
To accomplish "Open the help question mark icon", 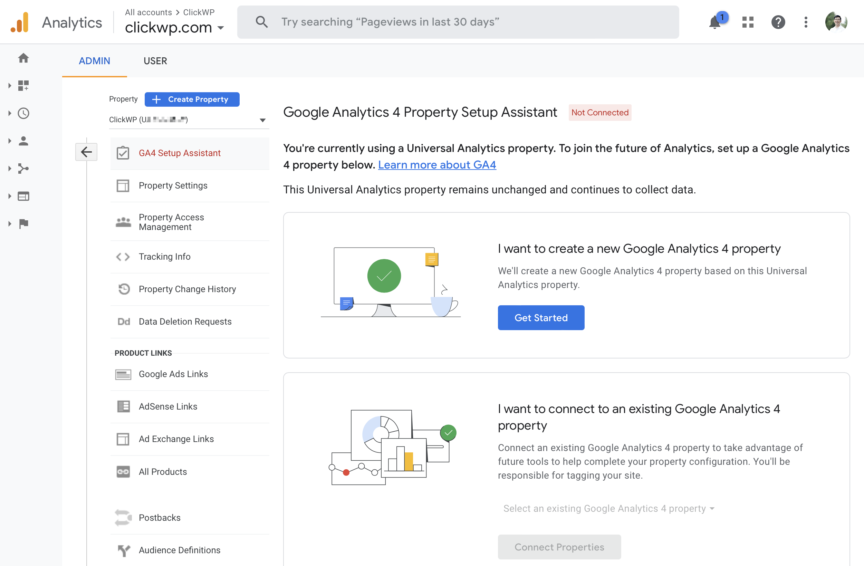I will tap(778, 22).
